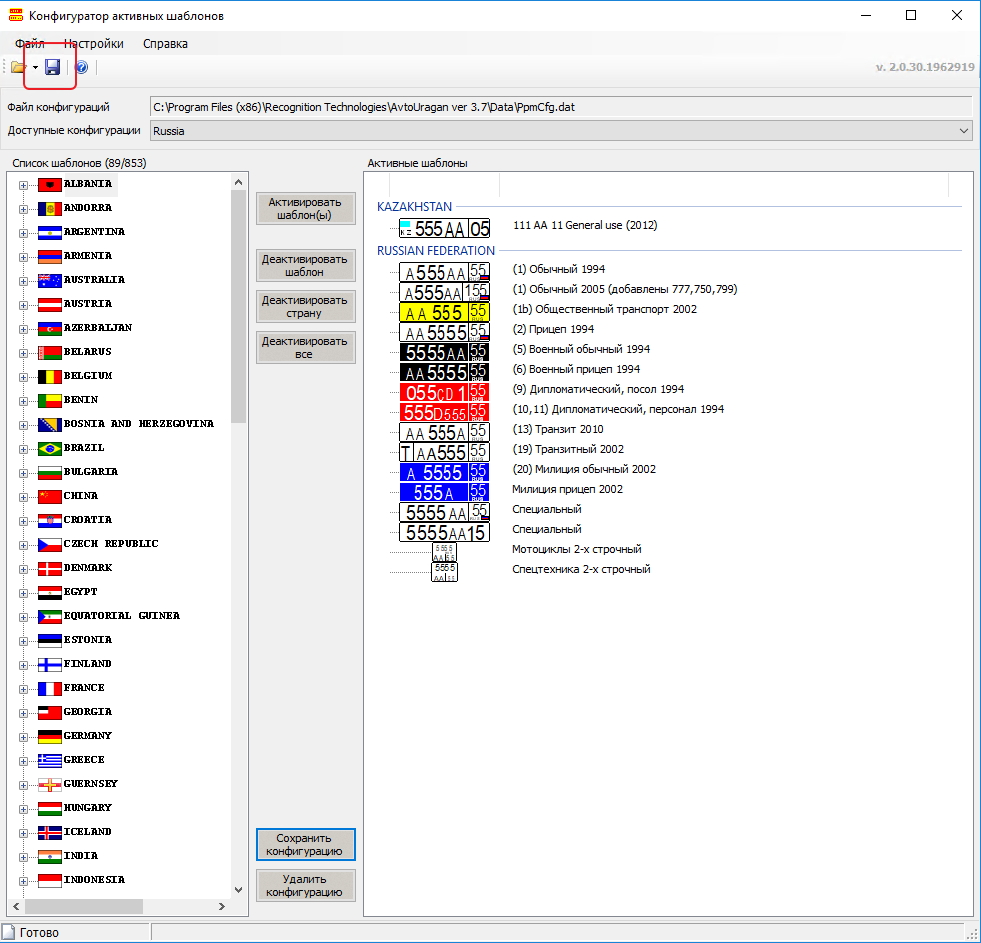Screen dimensions: 981x943
Task: Click Сохранить конфигурацию button
Action: click(x=306, y=845)
